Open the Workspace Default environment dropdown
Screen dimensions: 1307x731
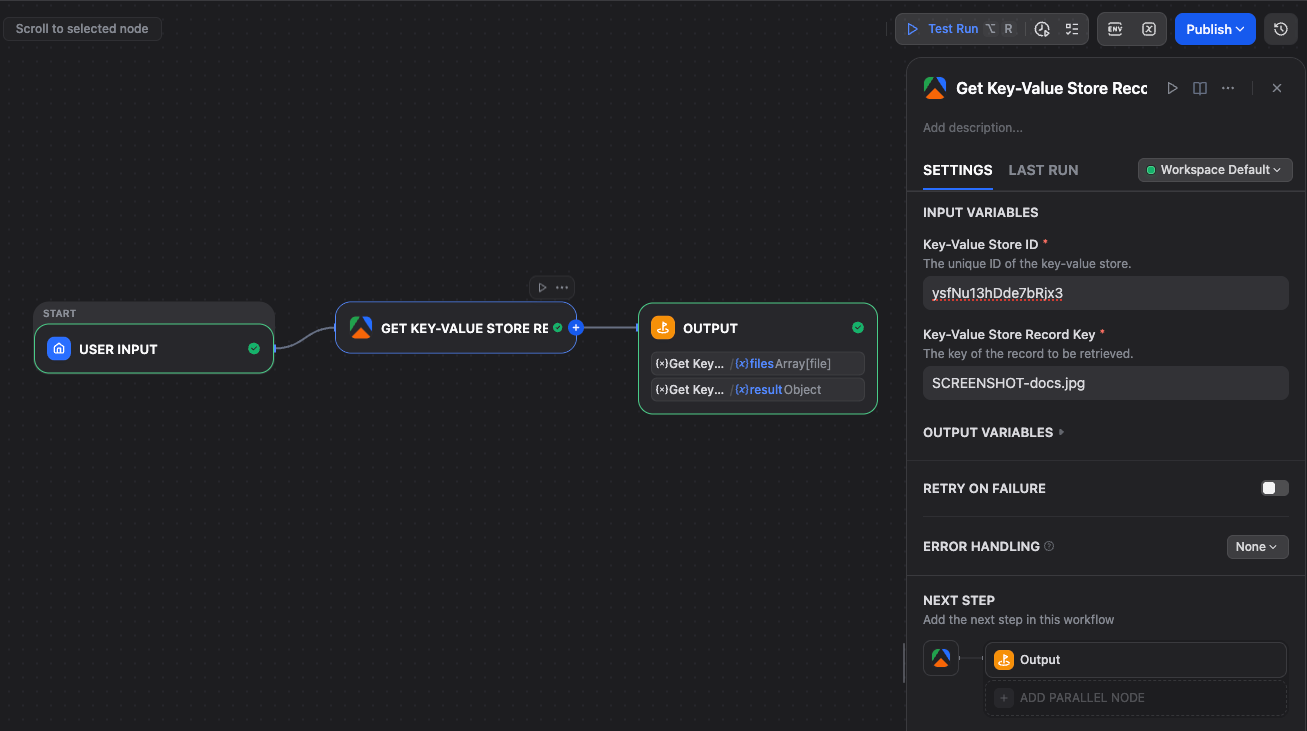1214,169
